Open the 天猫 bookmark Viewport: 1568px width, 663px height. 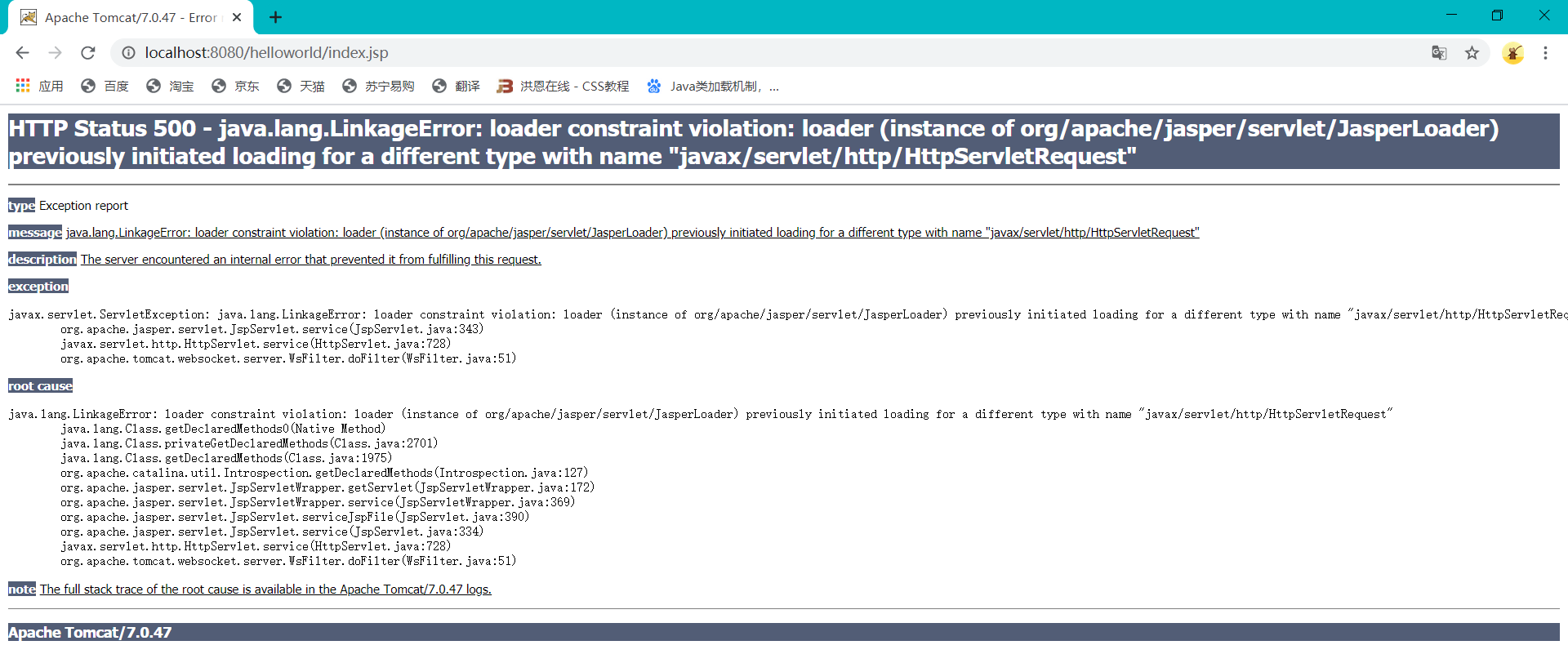coord(301,86)
